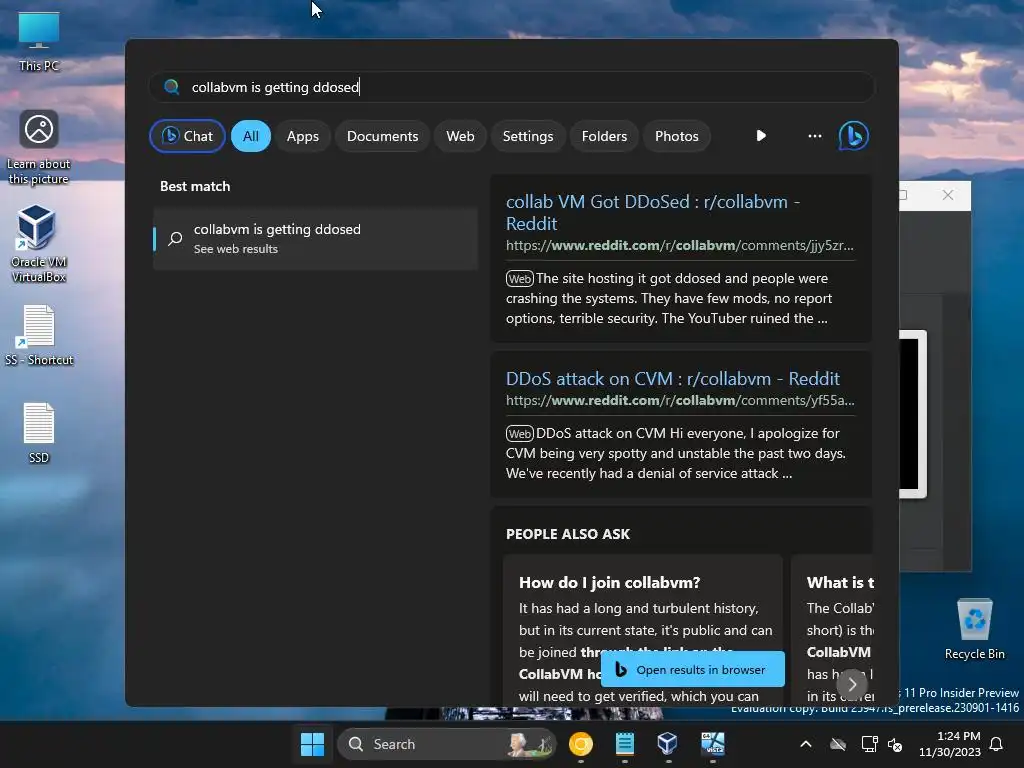Image resolution: width=1024 pixels, height=768 pixels.
Task: Click 'See web results' subtext
Action: pyautogui.click(x=236, y=249)
